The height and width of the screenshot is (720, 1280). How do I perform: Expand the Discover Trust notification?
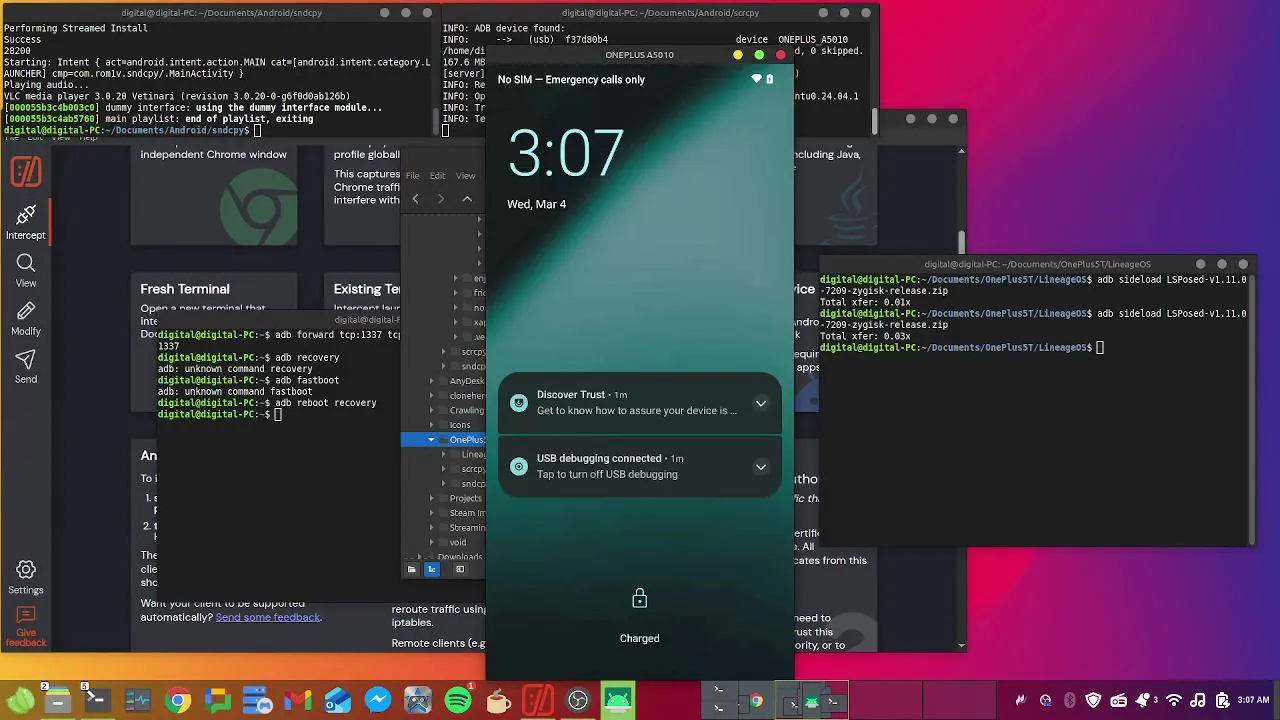761,403
